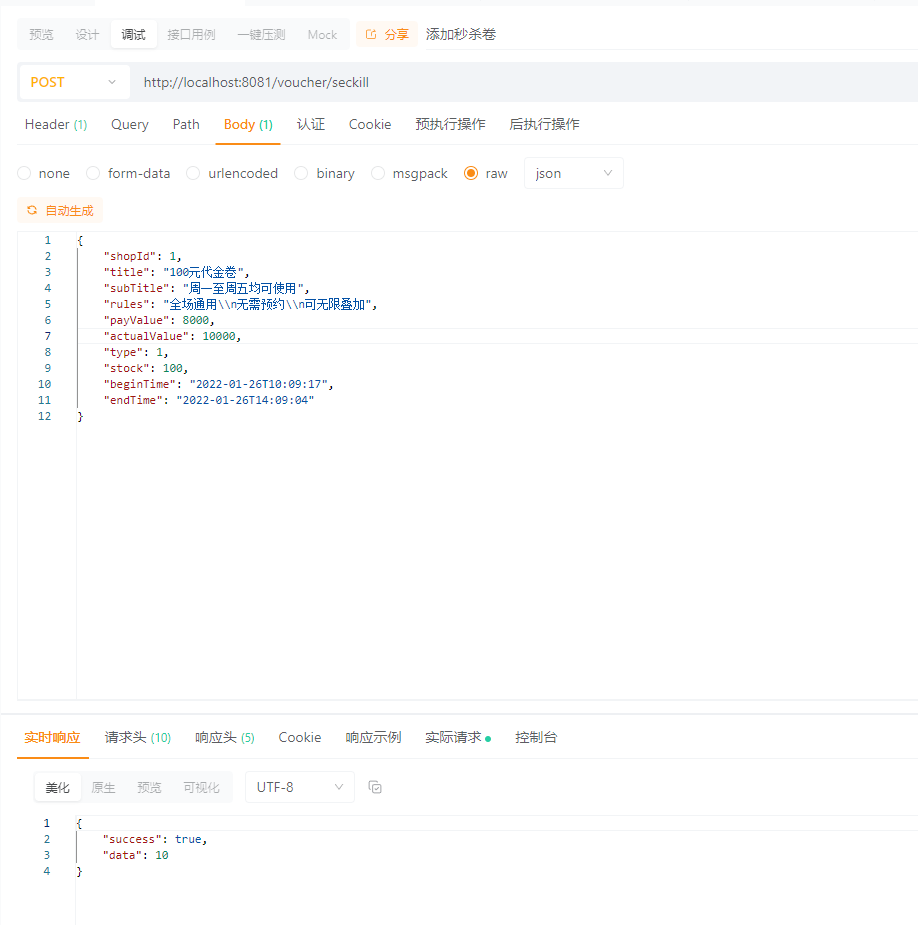Open the Body (1) tab
This screenshot has width=918, height=925.
[248, 124]
